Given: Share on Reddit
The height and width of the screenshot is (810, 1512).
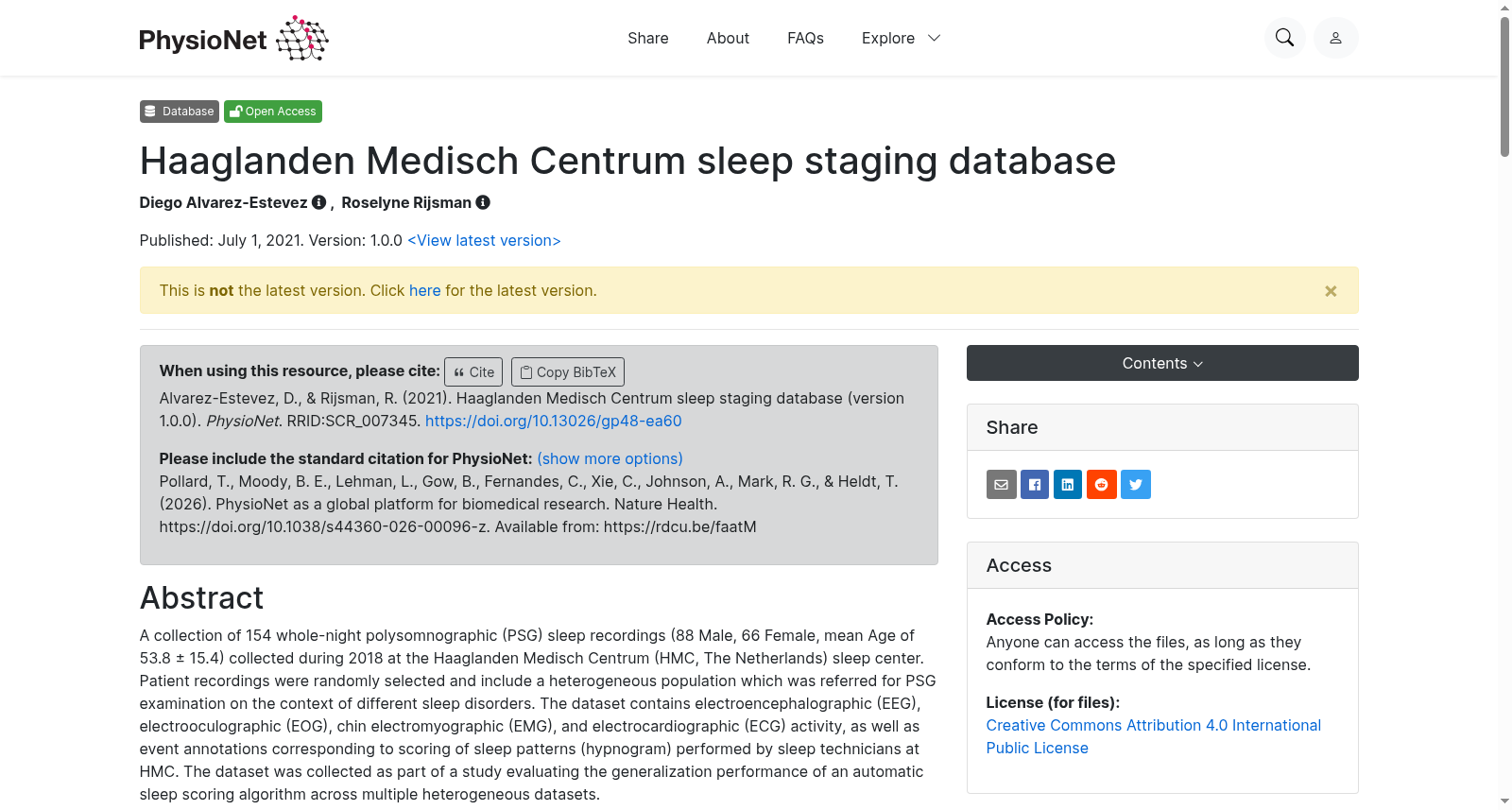Looking at the screenshot, I should 1102,485.
